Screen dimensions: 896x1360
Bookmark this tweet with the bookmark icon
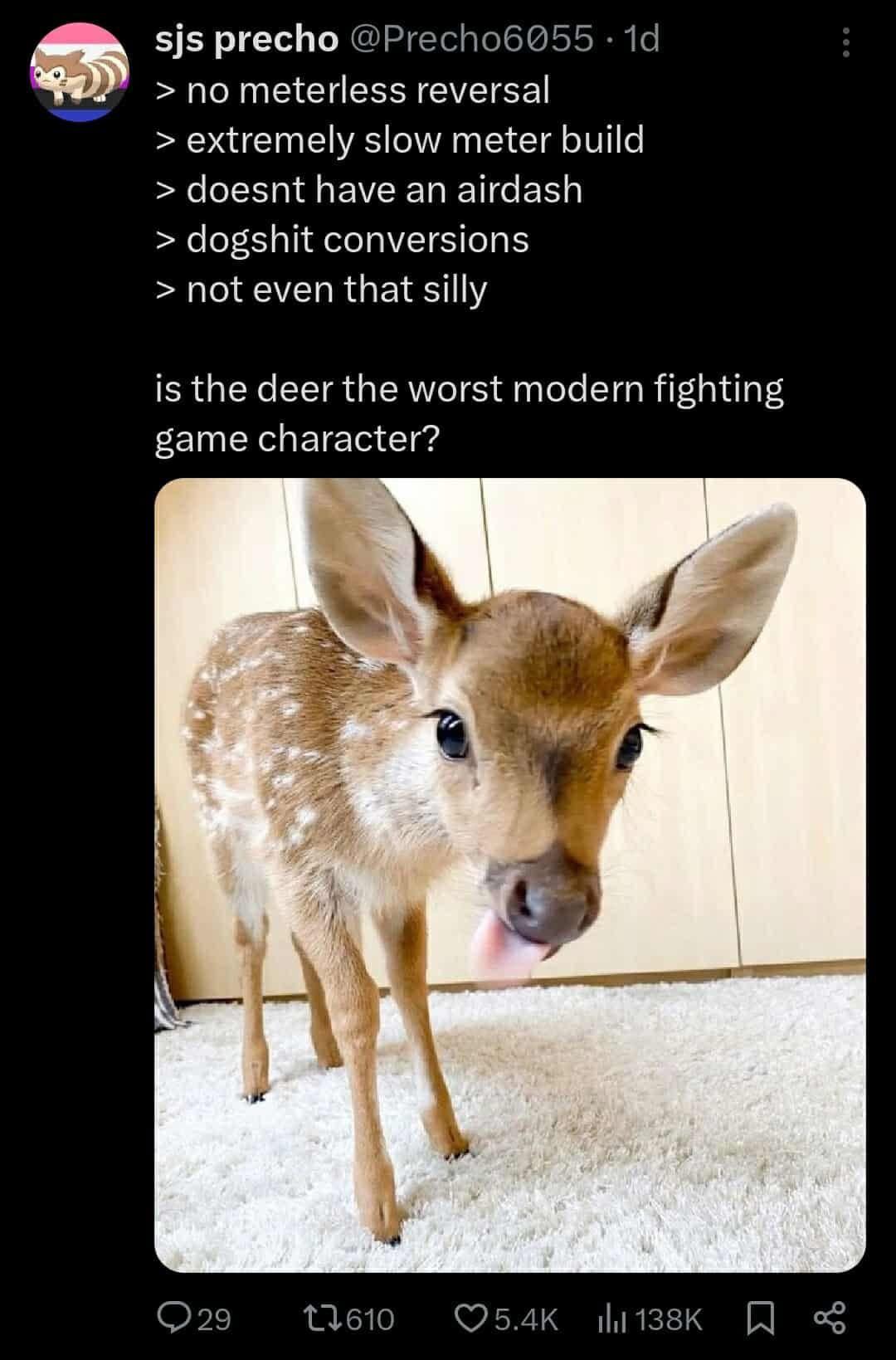[x=760, y=1318]
